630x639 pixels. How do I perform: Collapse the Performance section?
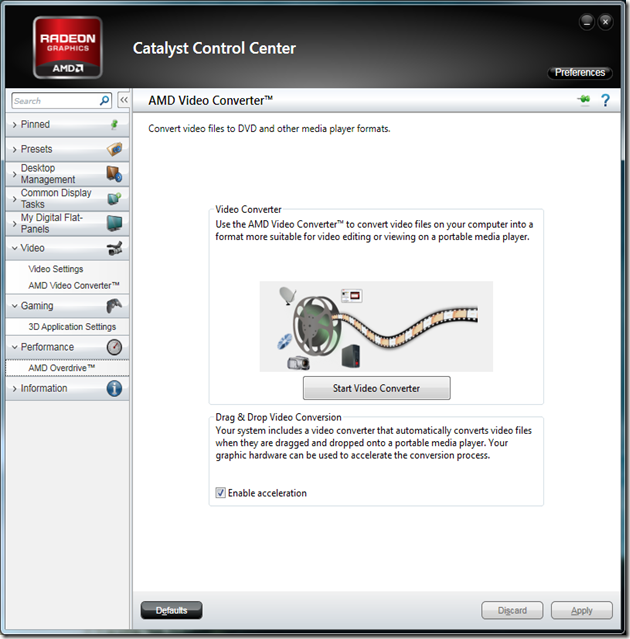tap(68, 347)
